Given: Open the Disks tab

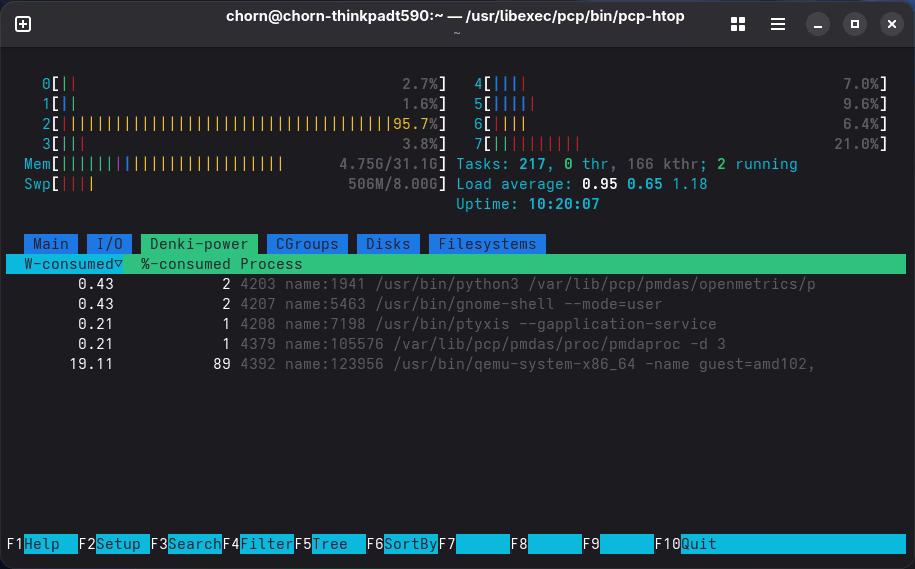Looking at the screenshot, I should [x=388, y=244].
